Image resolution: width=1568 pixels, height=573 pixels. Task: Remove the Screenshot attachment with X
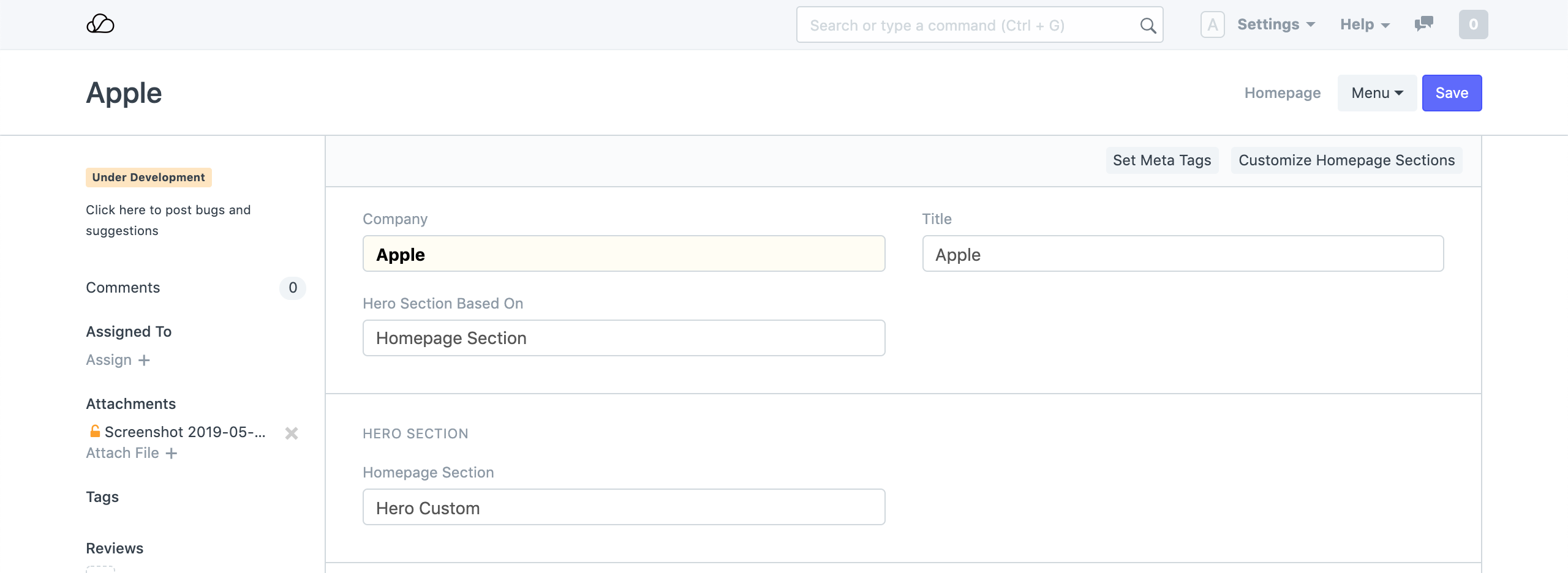pos(292,433)
